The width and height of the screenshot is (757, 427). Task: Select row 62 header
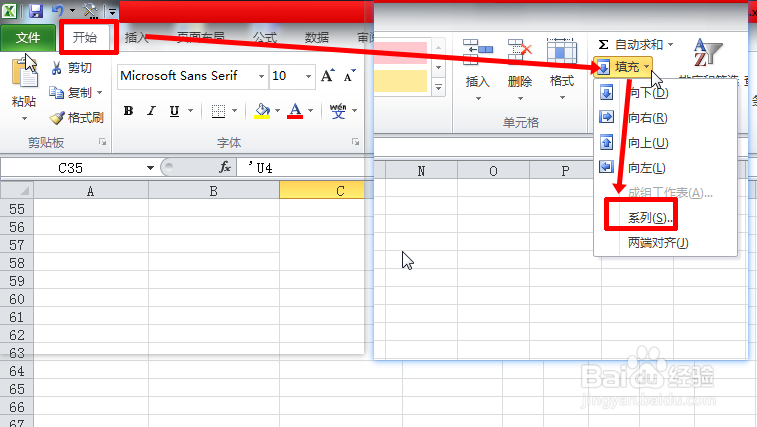tap(17, 335)
